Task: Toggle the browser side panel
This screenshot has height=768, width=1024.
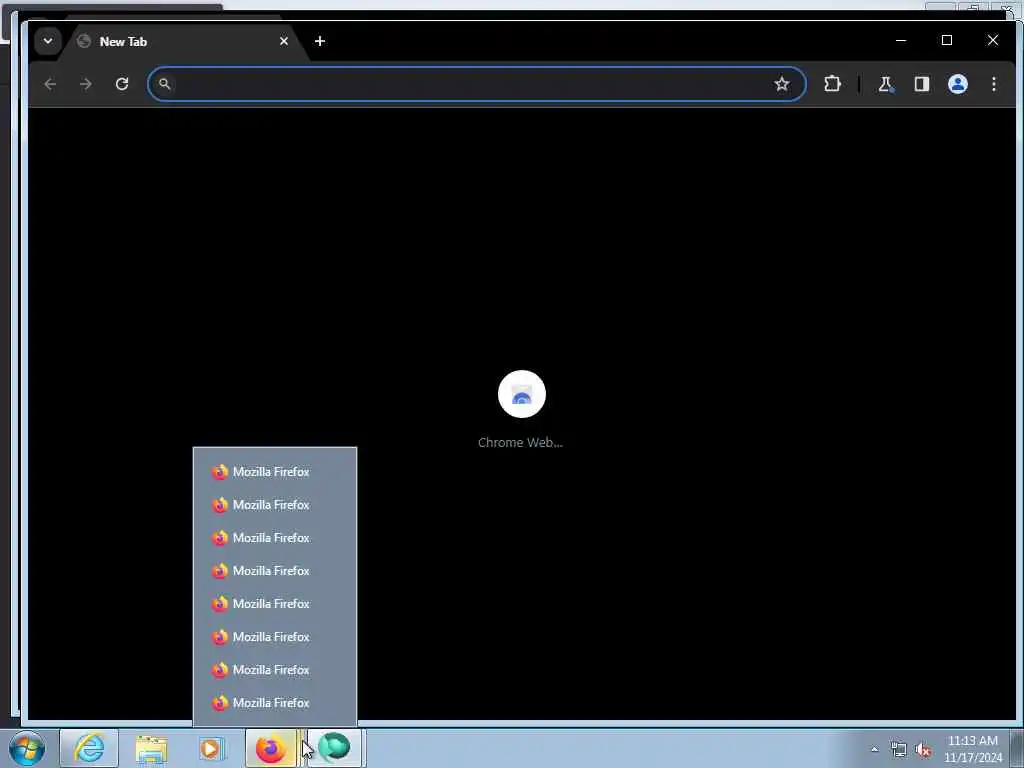Action: [921, 84]
